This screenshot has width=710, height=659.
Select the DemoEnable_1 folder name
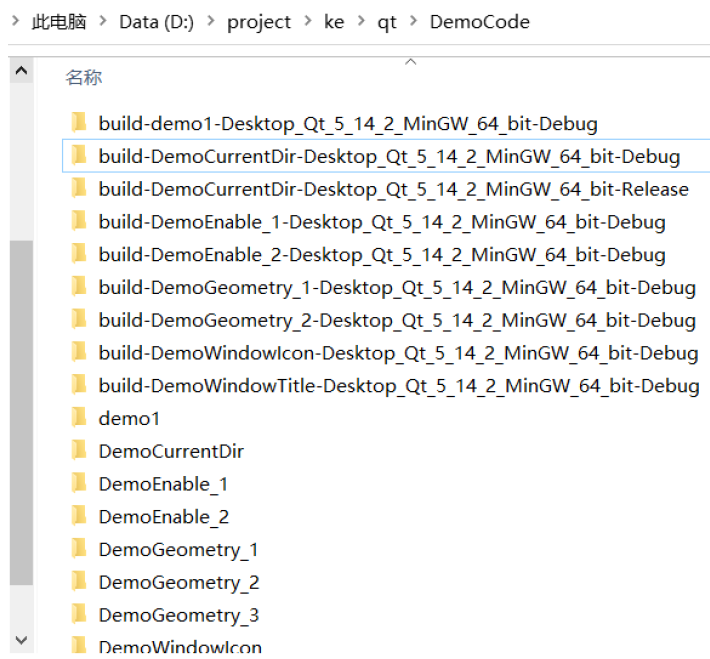[x=163, y=485]
